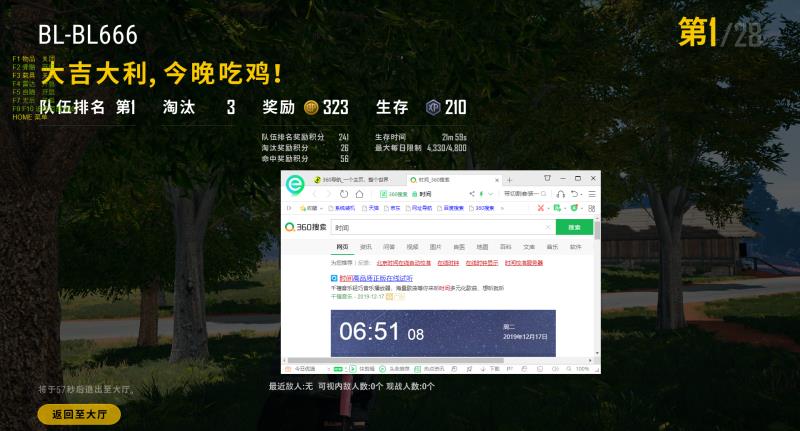Open the 收藏 favorites dropdown
This screenshot has width=800, height=431.
click(311, 208)
